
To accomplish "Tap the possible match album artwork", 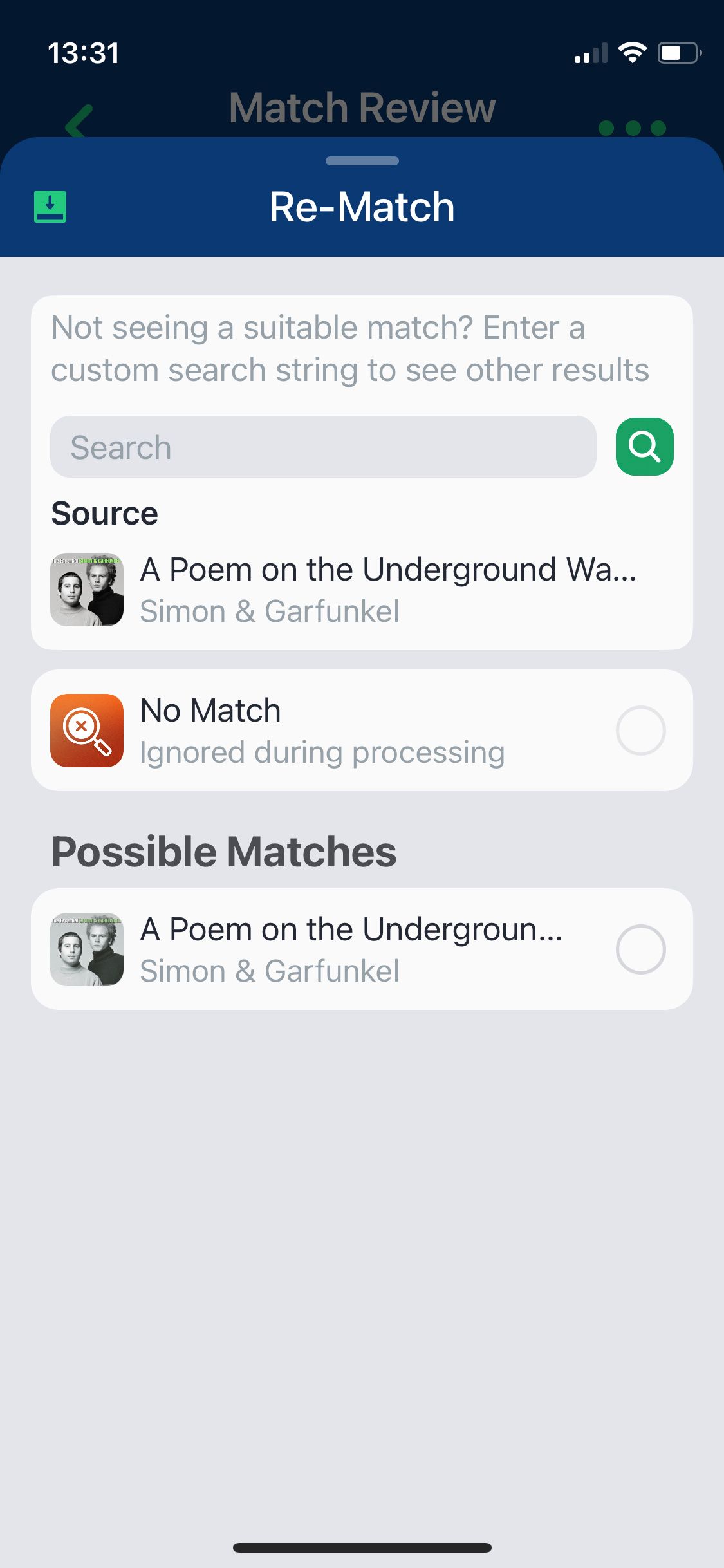I will point(87,949).
